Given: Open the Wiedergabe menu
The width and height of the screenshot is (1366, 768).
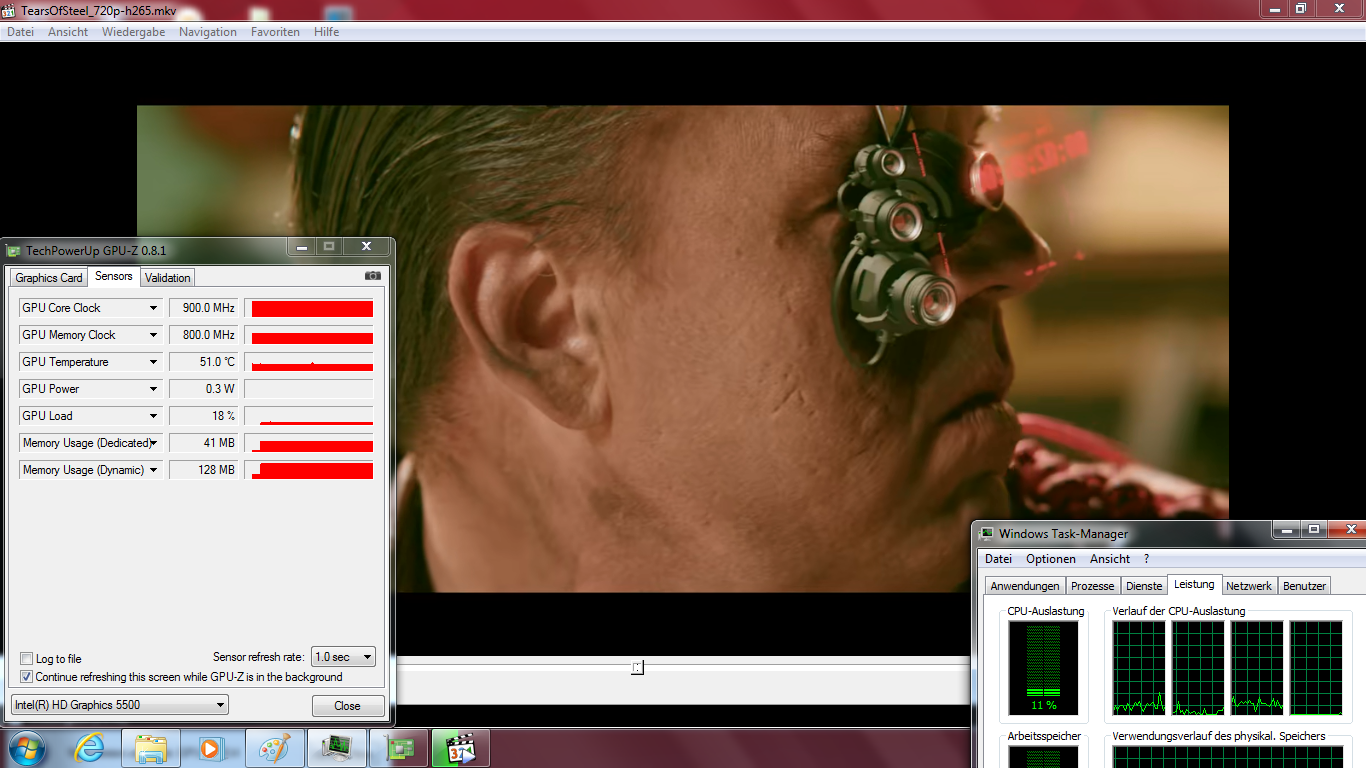Looking at the screenshot, I should 134,32.
